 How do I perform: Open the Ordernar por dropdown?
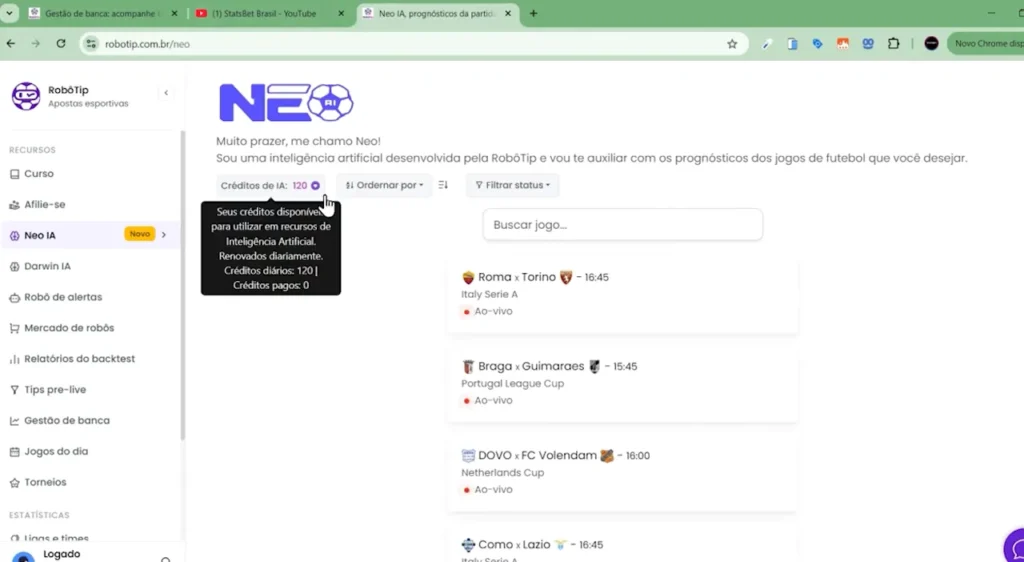coord(384,185)
